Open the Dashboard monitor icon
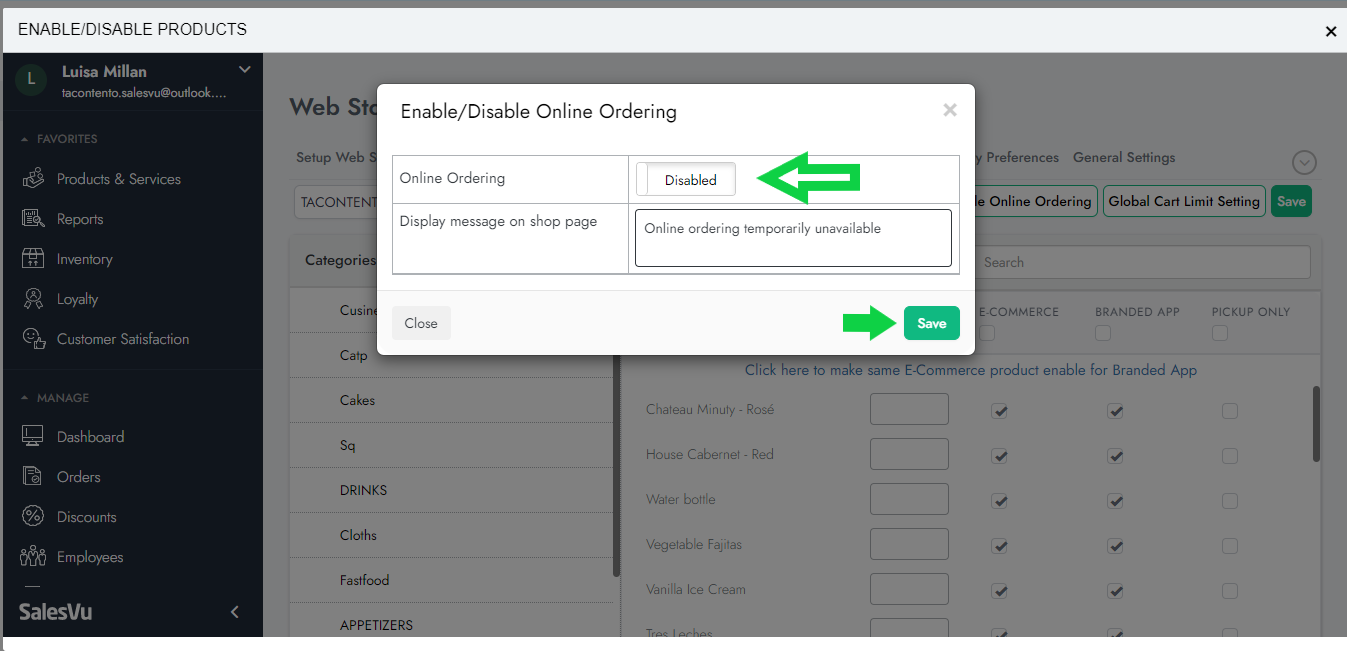This screenshot has height=651, width=1347. coord(33,437)
